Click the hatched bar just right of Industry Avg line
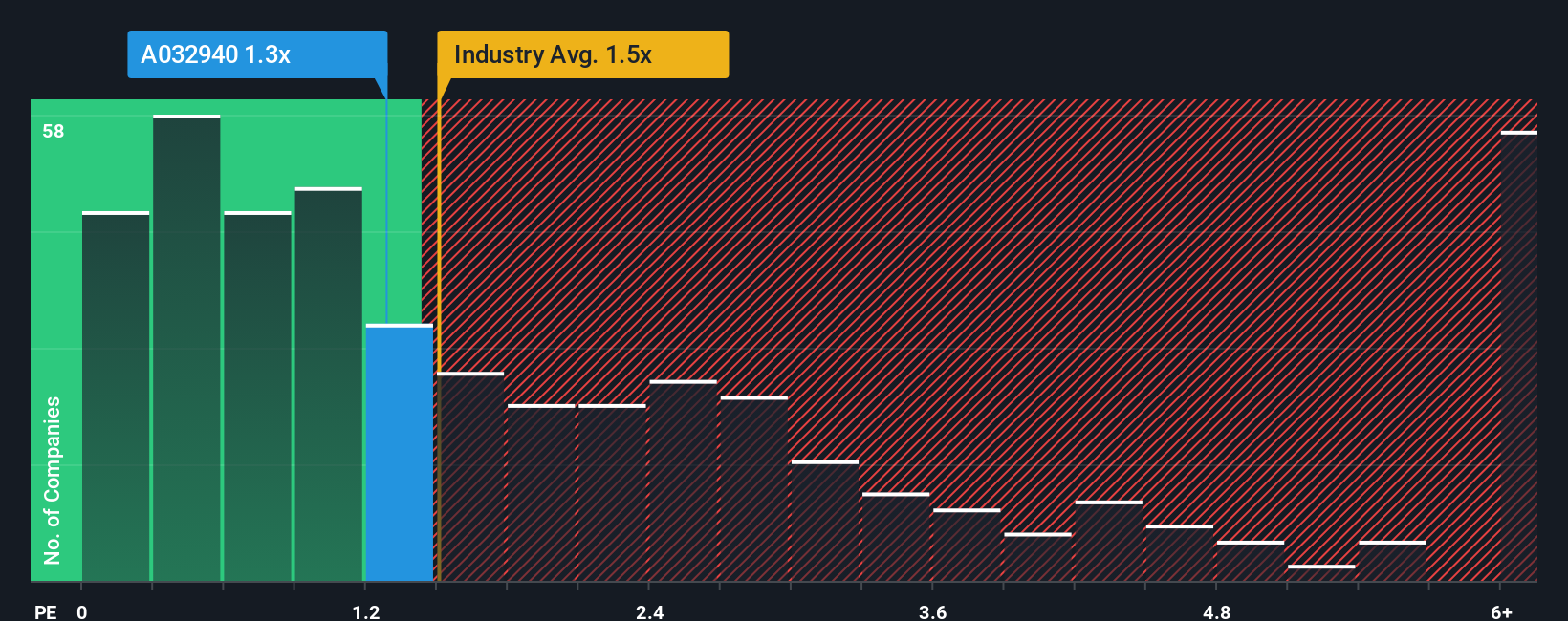The image size is (1568, 621). 470,477
